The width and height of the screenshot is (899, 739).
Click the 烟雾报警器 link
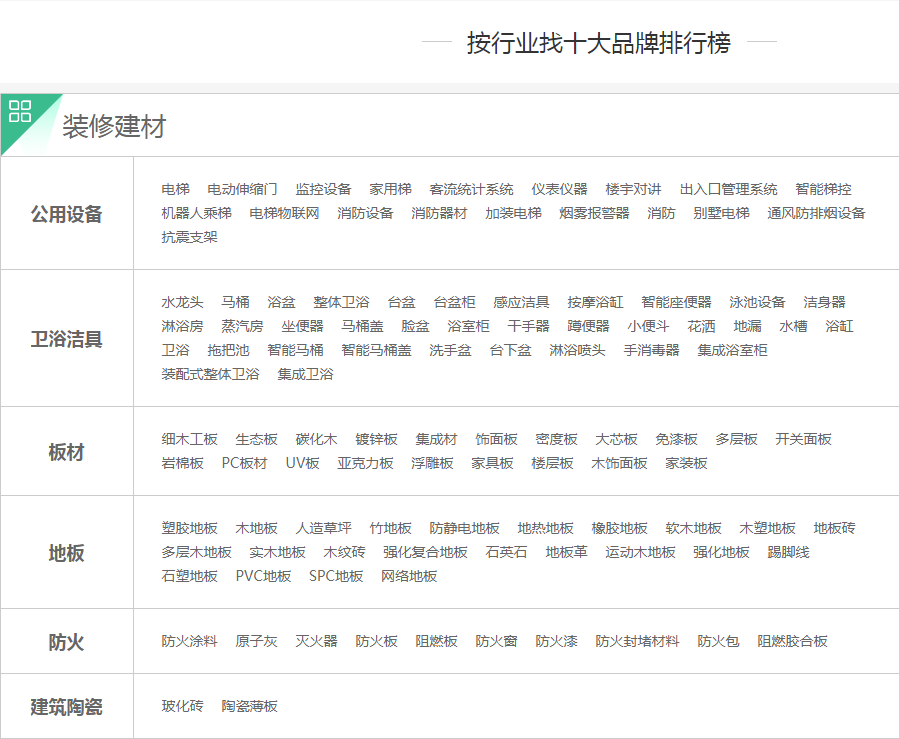coord(594,213)
